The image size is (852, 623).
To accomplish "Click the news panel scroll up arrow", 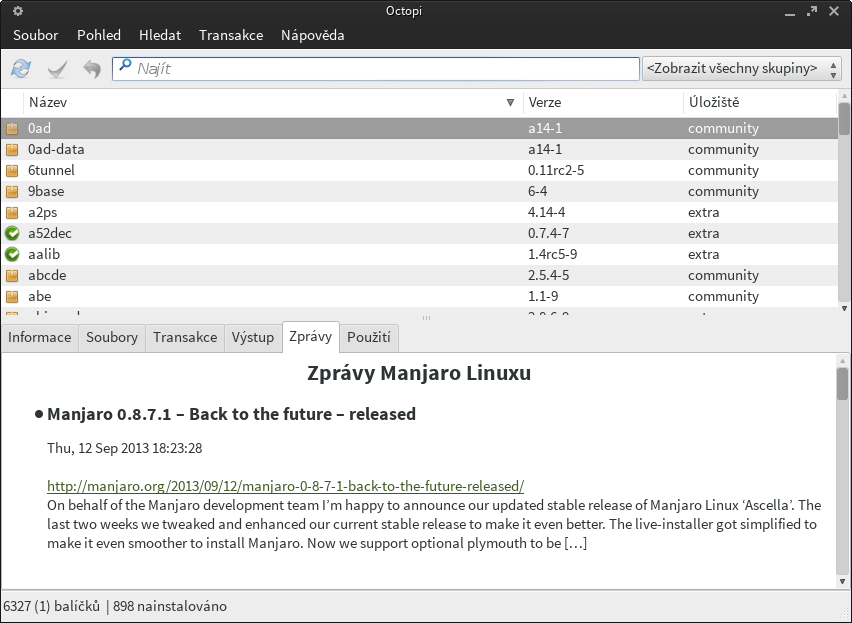I will point(842,361).
